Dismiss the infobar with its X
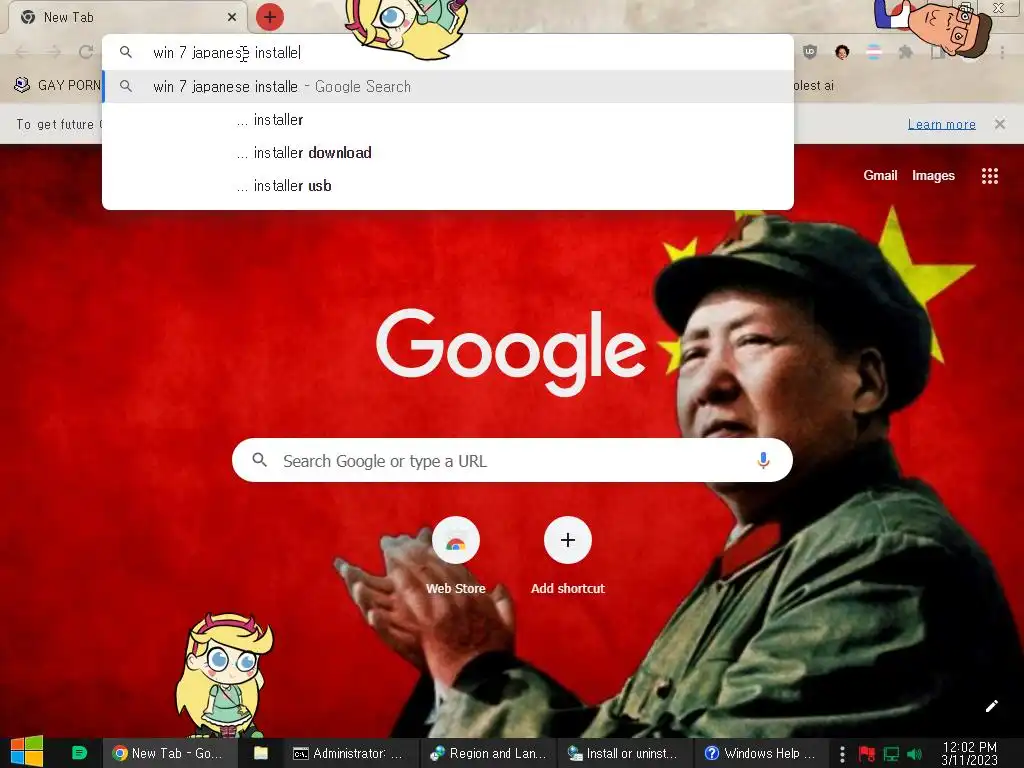 [x=1000, y=124]
